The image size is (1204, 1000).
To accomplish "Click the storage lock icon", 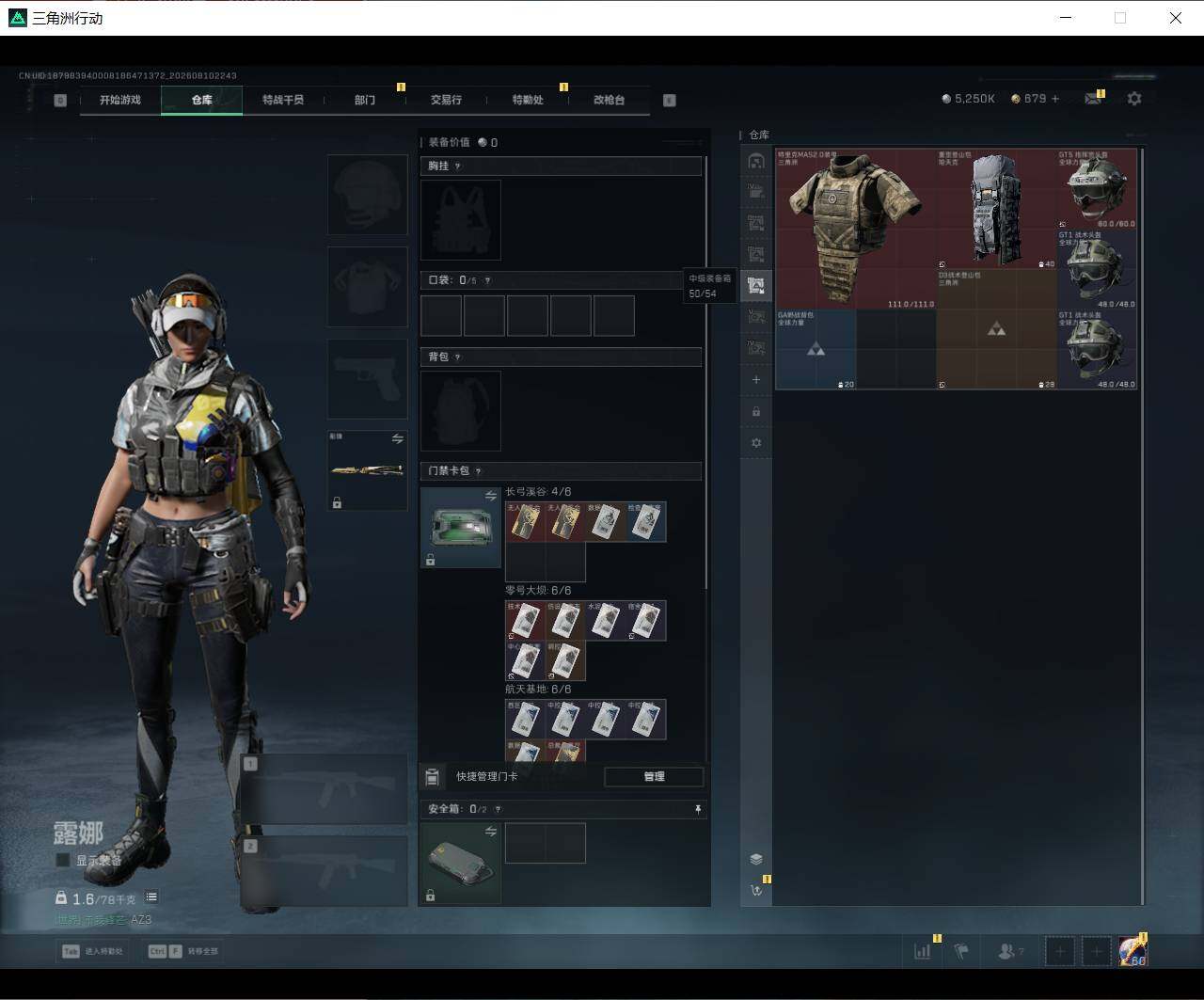I will coord(756,411).
